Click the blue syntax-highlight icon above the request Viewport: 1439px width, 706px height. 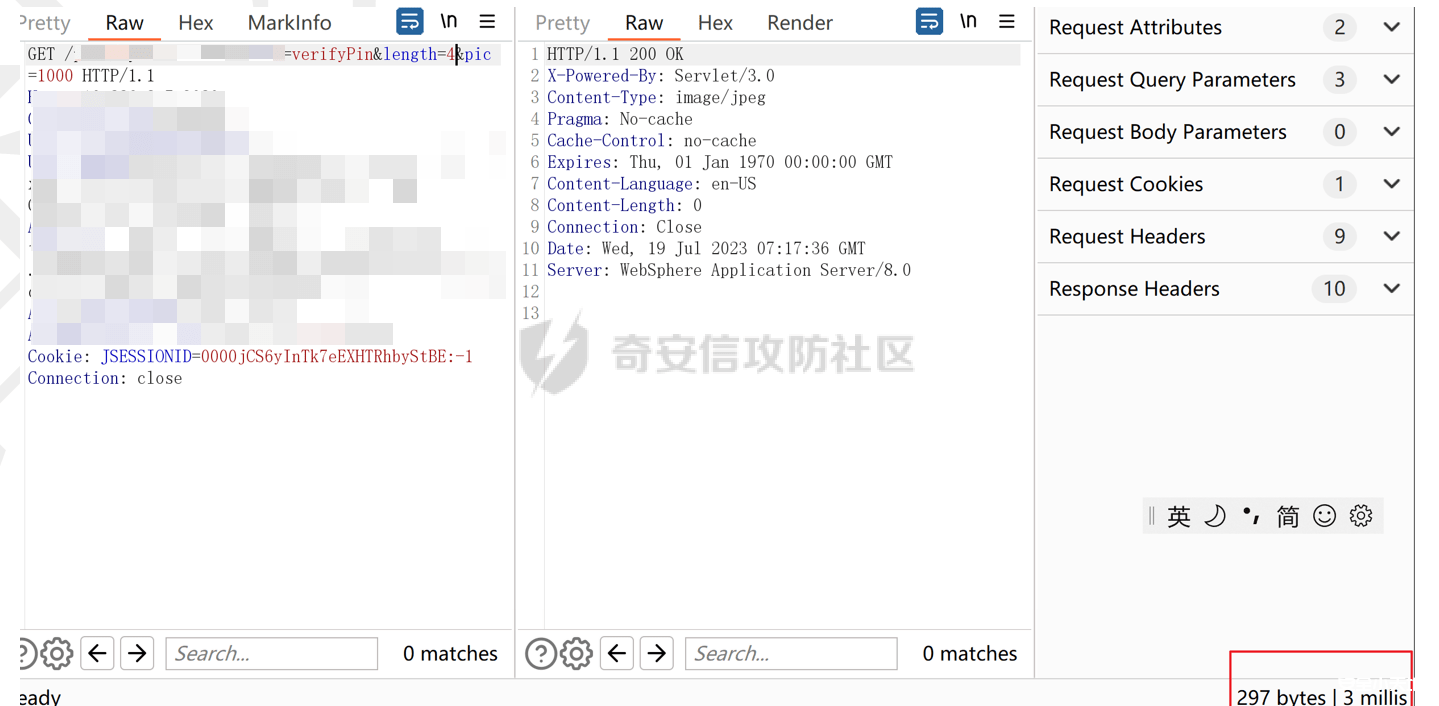(x=409, y=20)
